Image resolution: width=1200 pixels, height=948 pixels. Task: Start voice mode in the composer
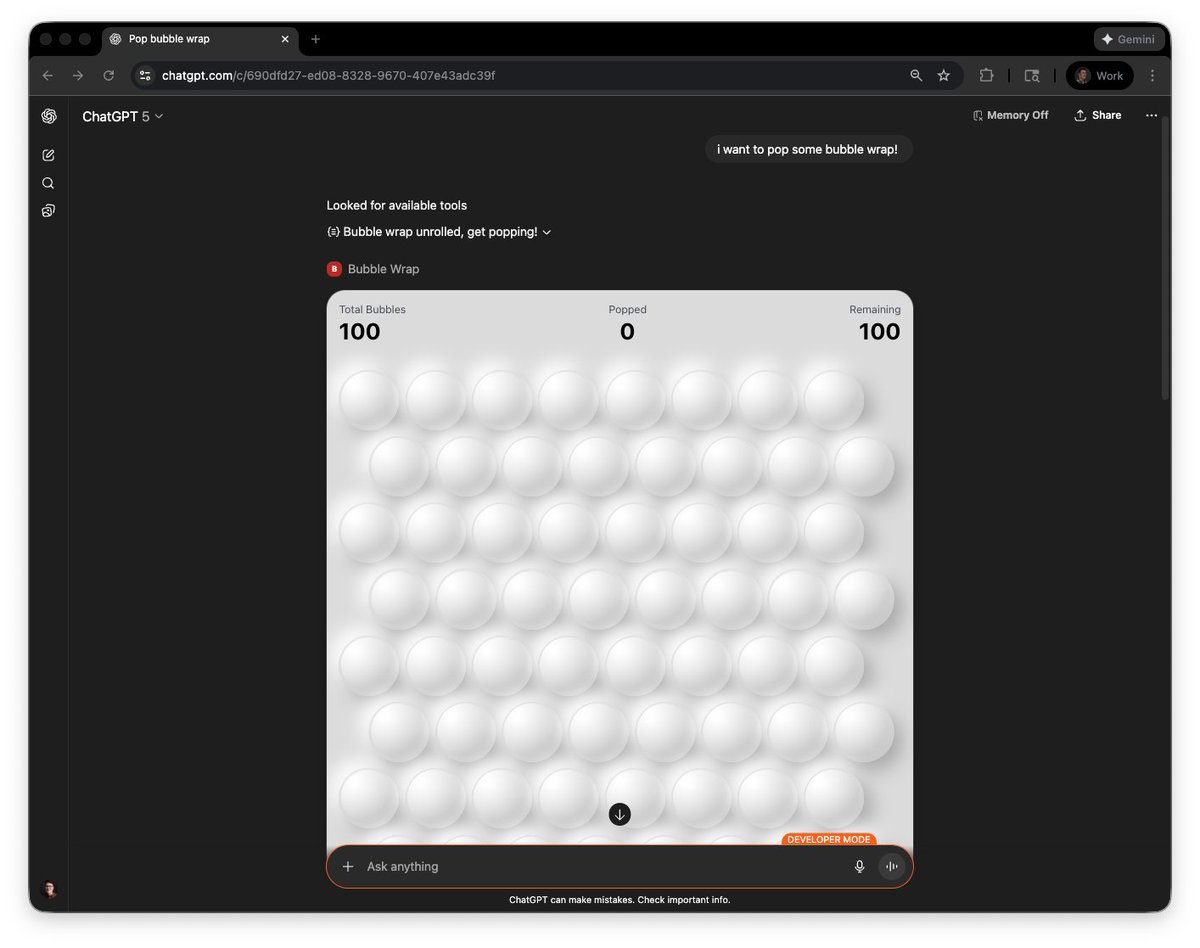pos(891,867)
